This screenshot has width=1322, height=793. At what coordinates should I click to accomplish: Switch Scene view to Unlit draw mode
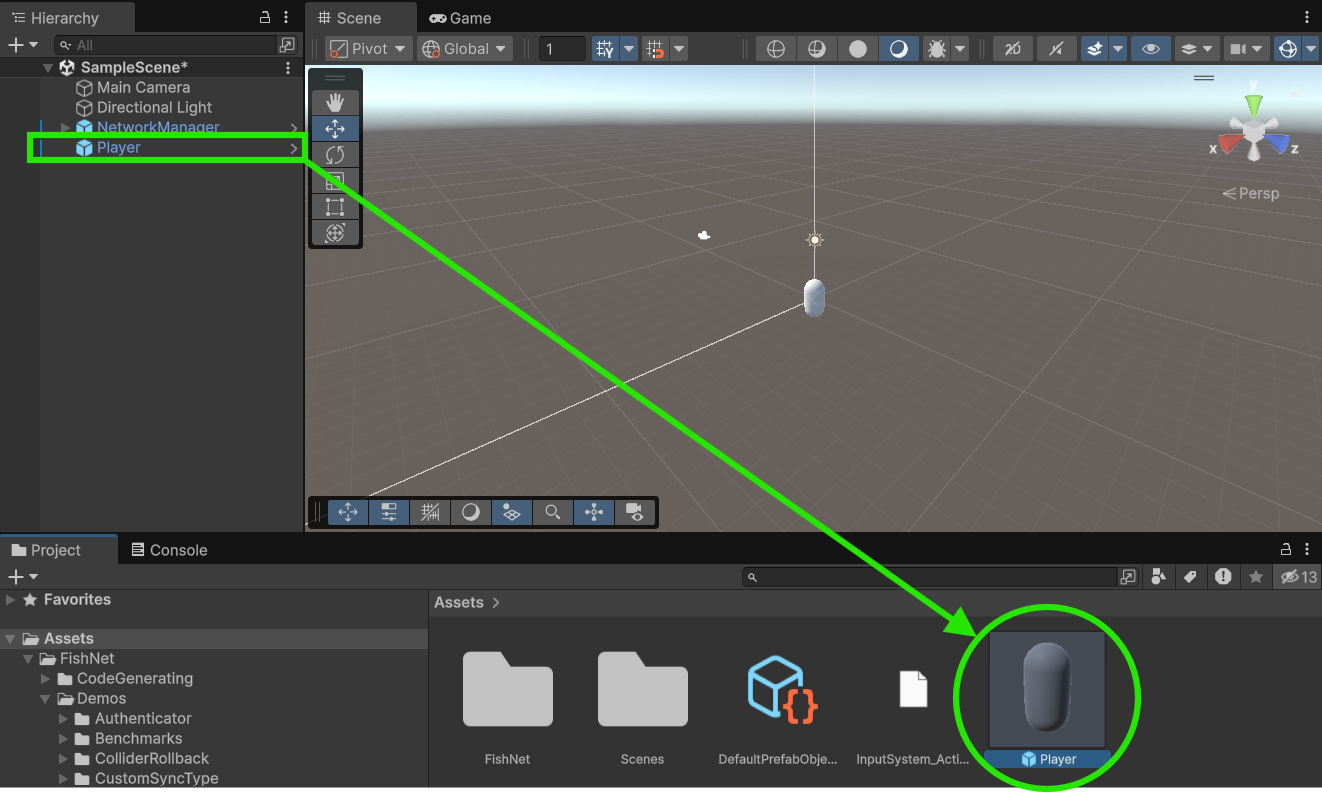pyautogui.click(x=858, y=49)
